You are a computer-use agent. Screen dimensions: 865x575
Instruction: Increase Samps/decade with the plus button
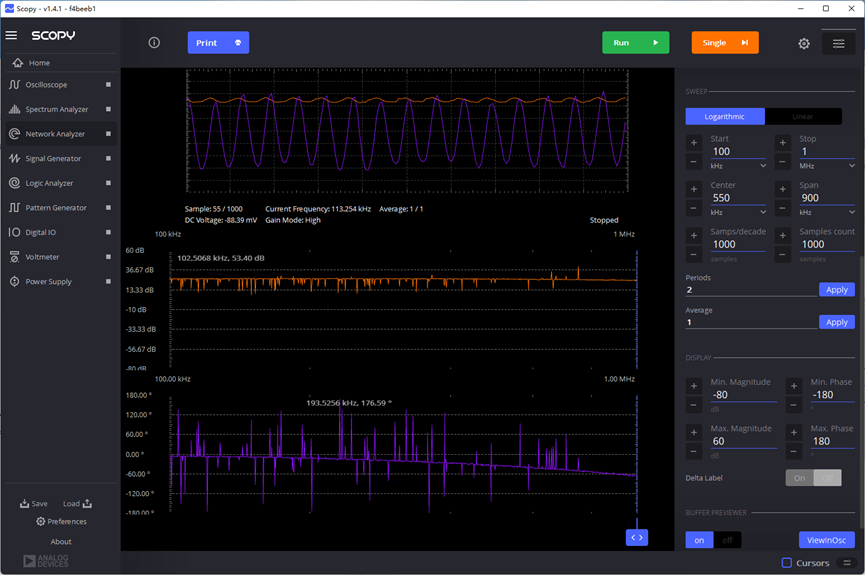coord(693,236)
